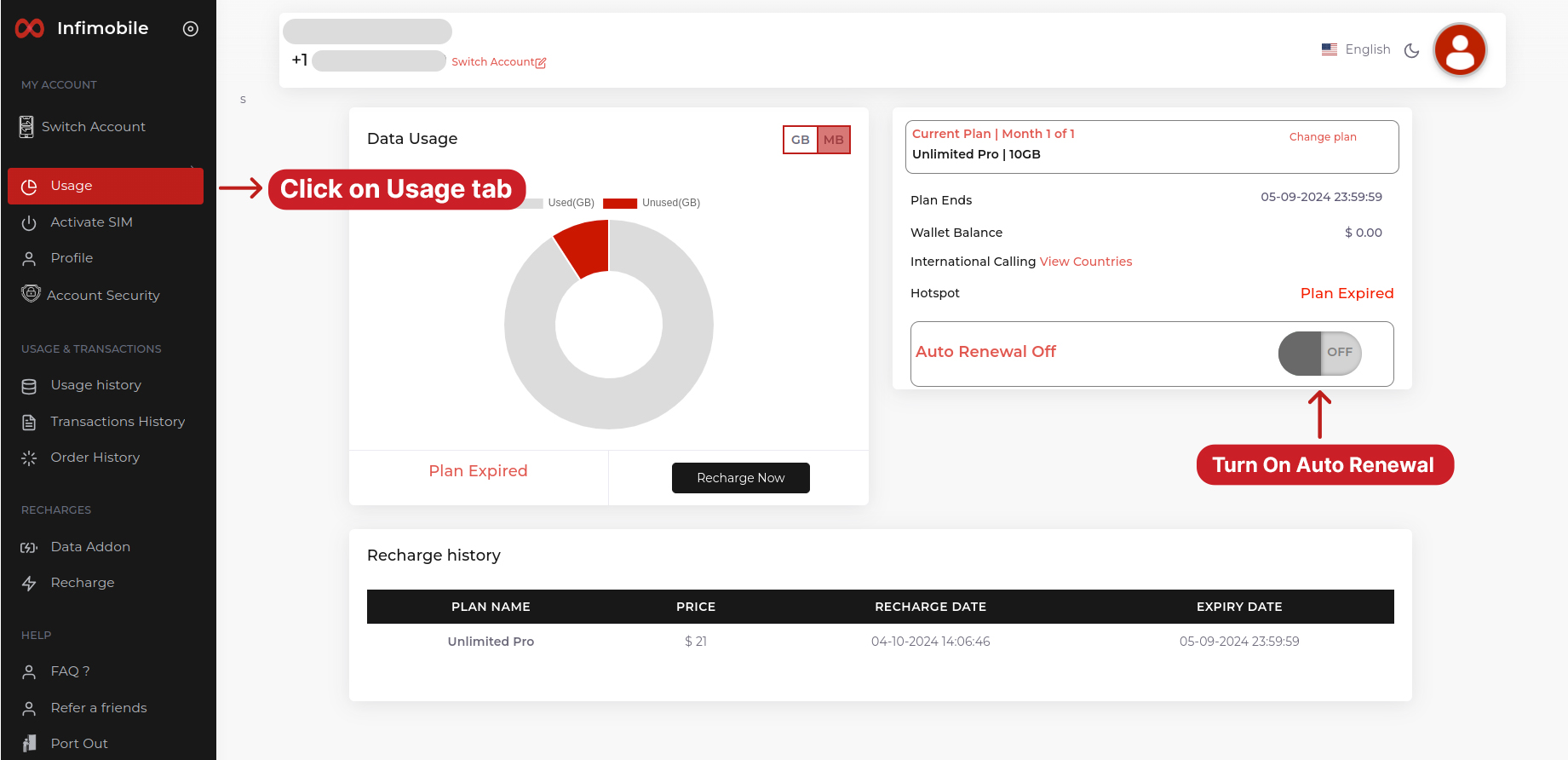1568x760 pixels.
Task: Click the Infimobile infinity logo icon
Action: [30, 29]
